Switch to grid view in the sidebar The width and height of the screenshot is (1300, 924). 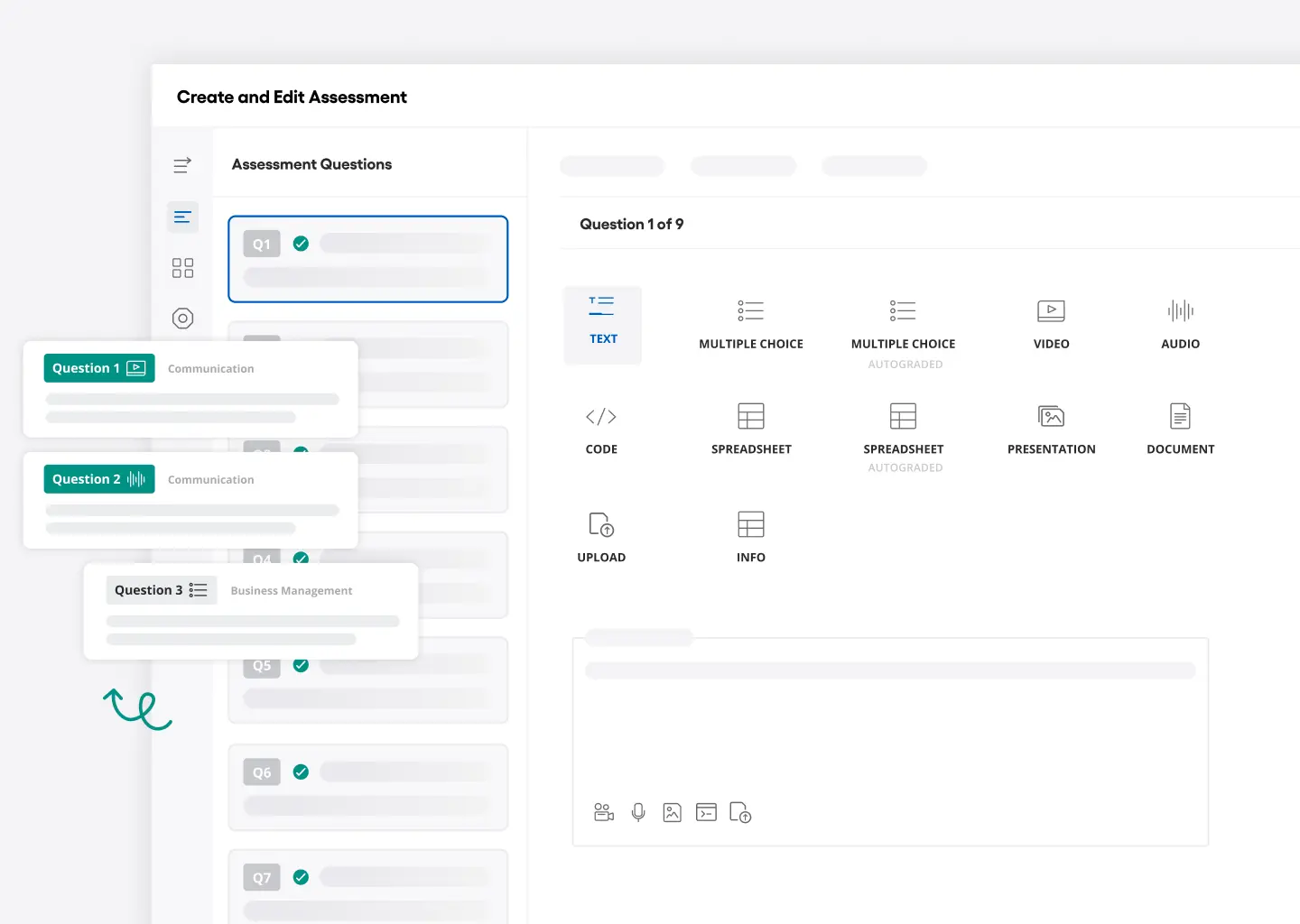182,267
